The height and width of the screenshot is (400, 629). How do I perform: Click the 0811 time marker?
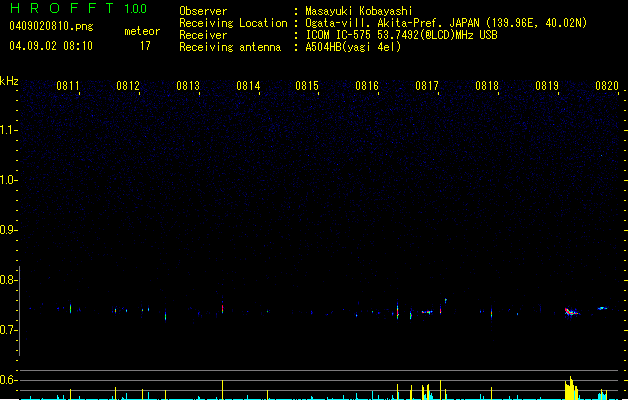point(68,86)
